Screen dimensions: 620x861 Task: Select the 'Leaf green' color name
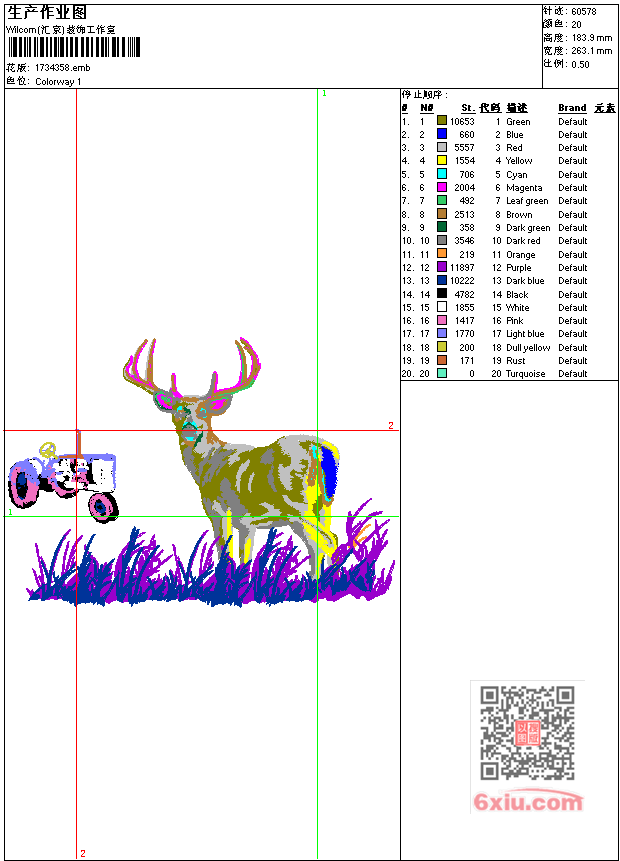[x=527, y=201]
